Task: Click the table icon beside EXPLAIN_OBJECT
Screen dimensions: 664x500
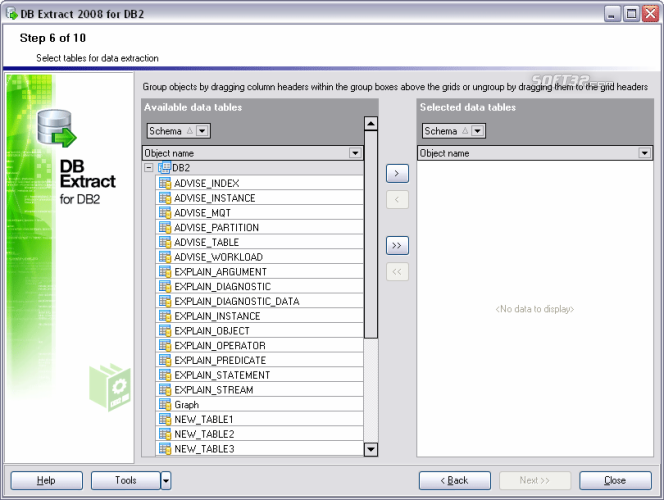Action: point(165,331)
